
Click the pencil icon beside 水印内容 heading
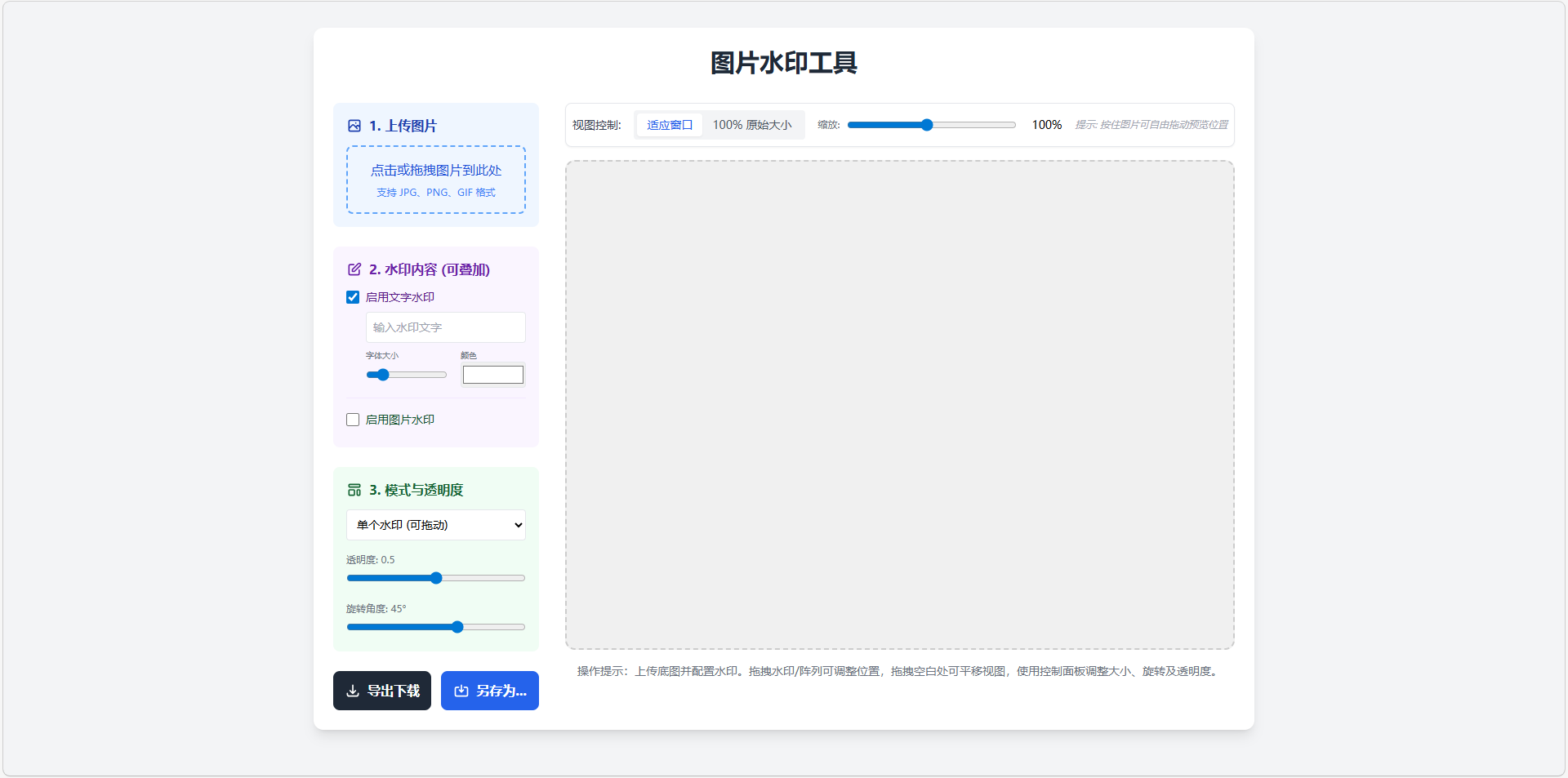click(x=354, y=269)
